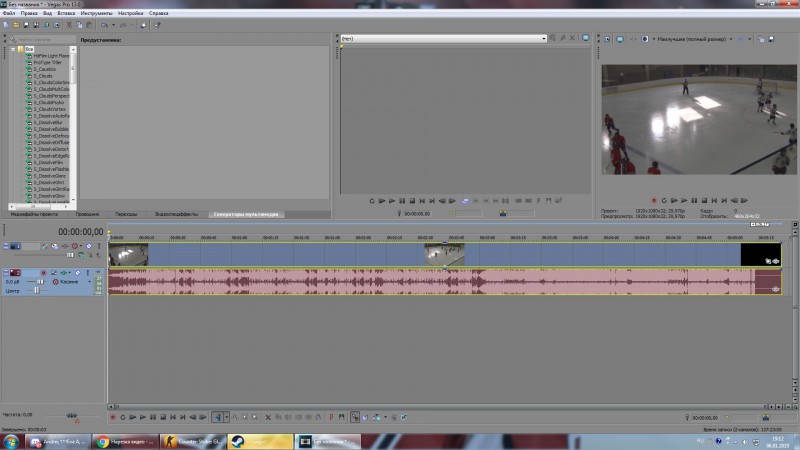Create a new project via toolbar icon
Image resolution: width=800 pixels, height=450 pixels.
click(6, 25)
